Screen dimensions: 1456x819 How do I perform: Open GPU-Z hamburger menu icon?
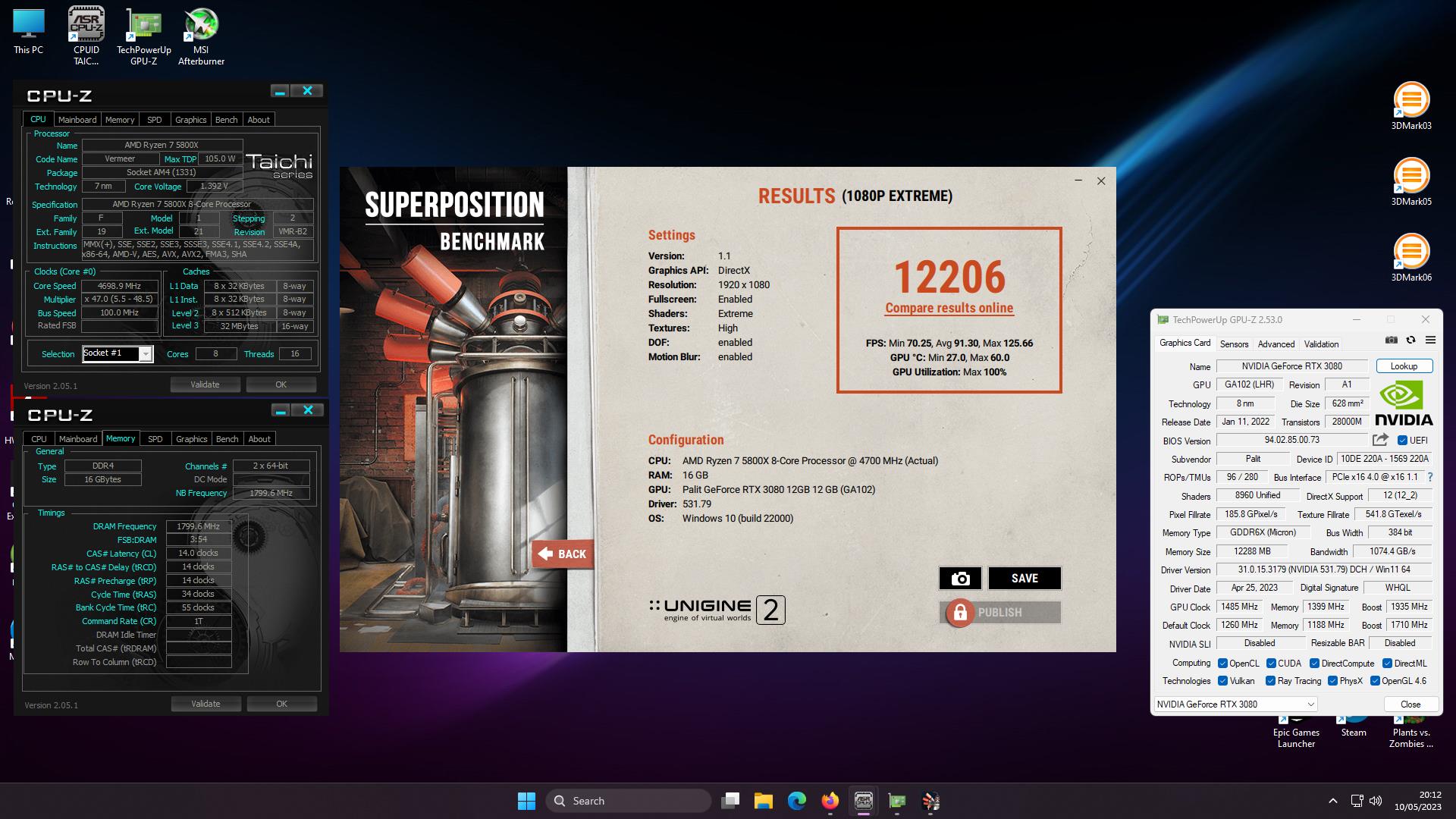[x=1430, y=340]
